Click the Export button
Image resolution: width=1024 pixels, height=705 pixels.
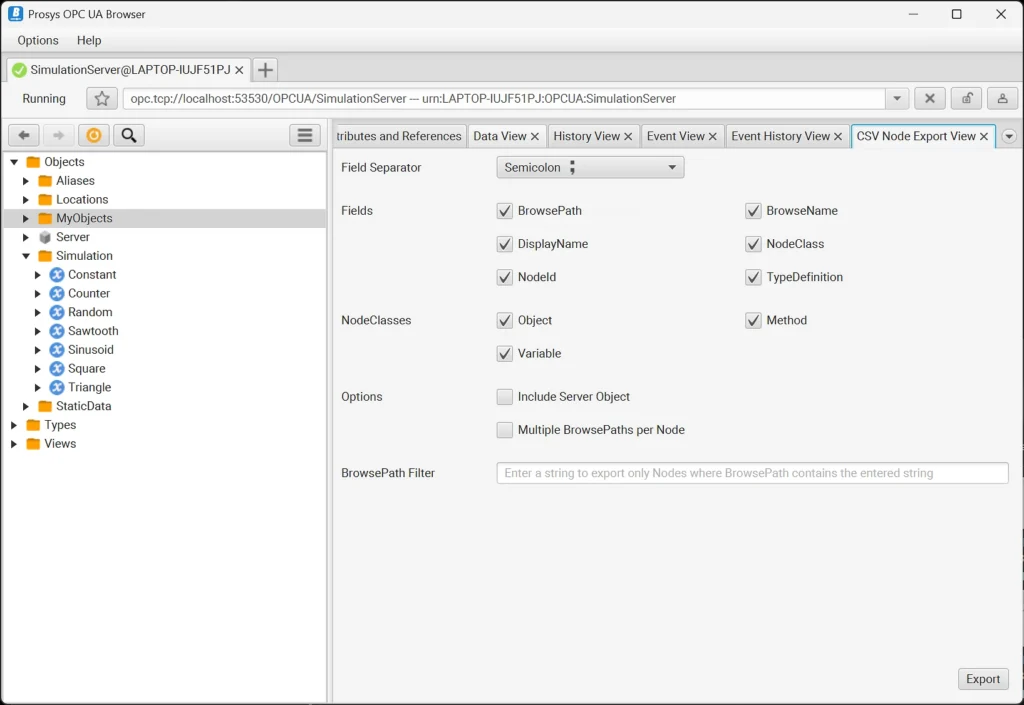point(982,678)
